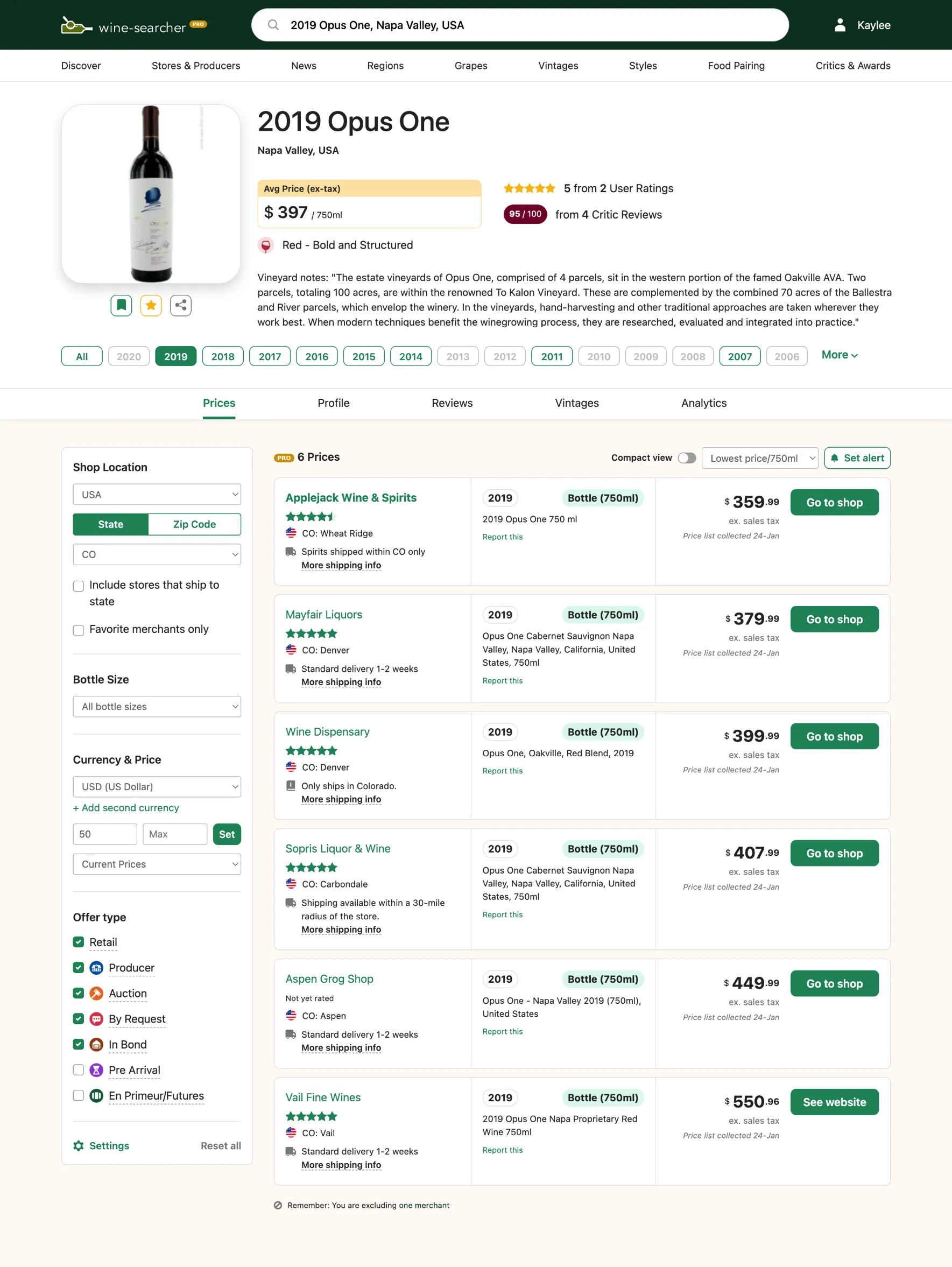Check Favorite merchants only

[x=79, y=630]
